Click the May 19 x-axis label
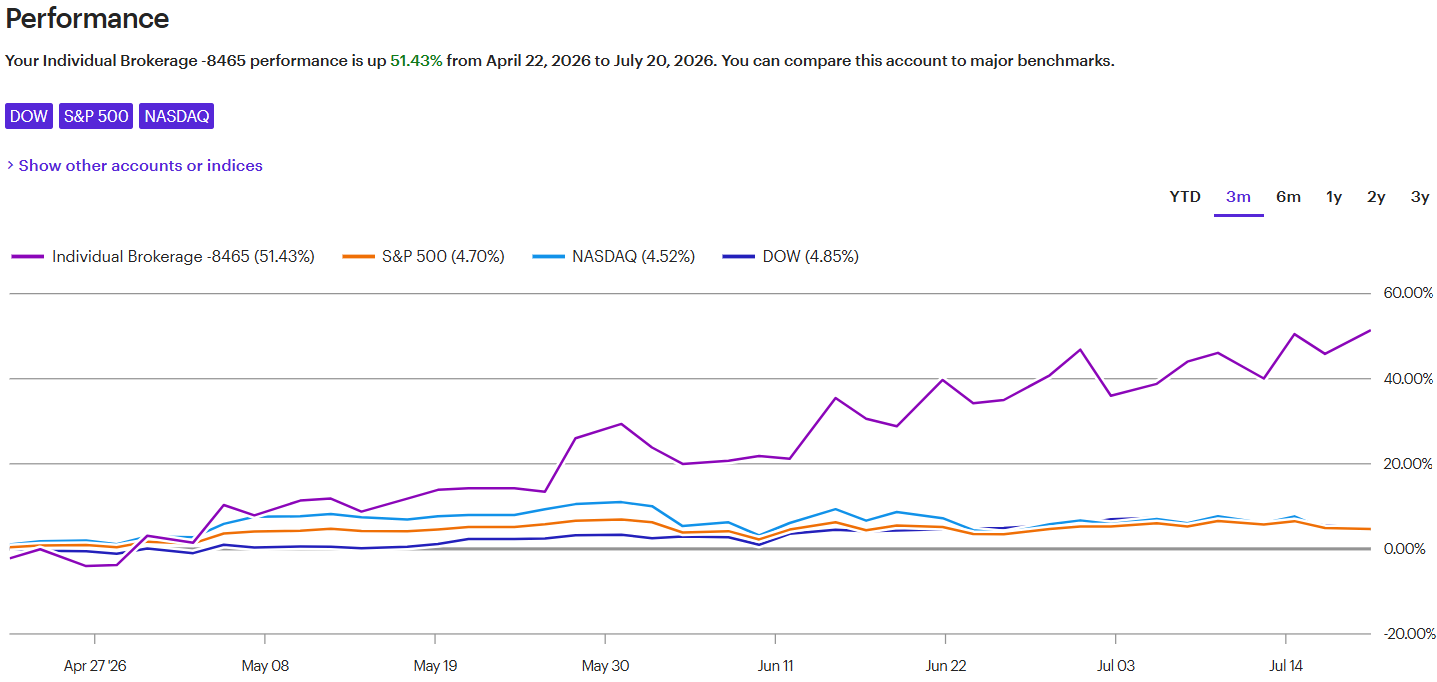Viewport: 1437px width, 682px height. point(435,666)
